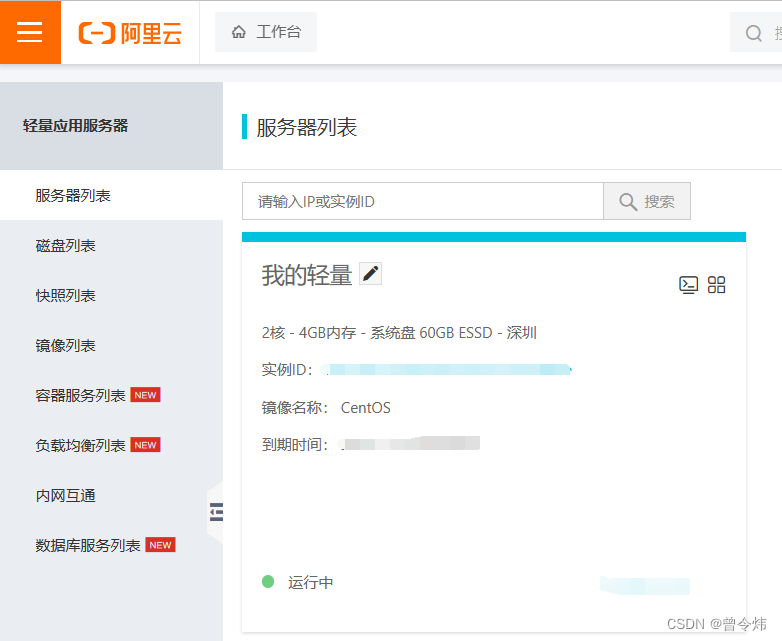Click the server spec line 2核 - 4GB内存
This screenshot has height=641, width=782.
(x=399, y=333)
